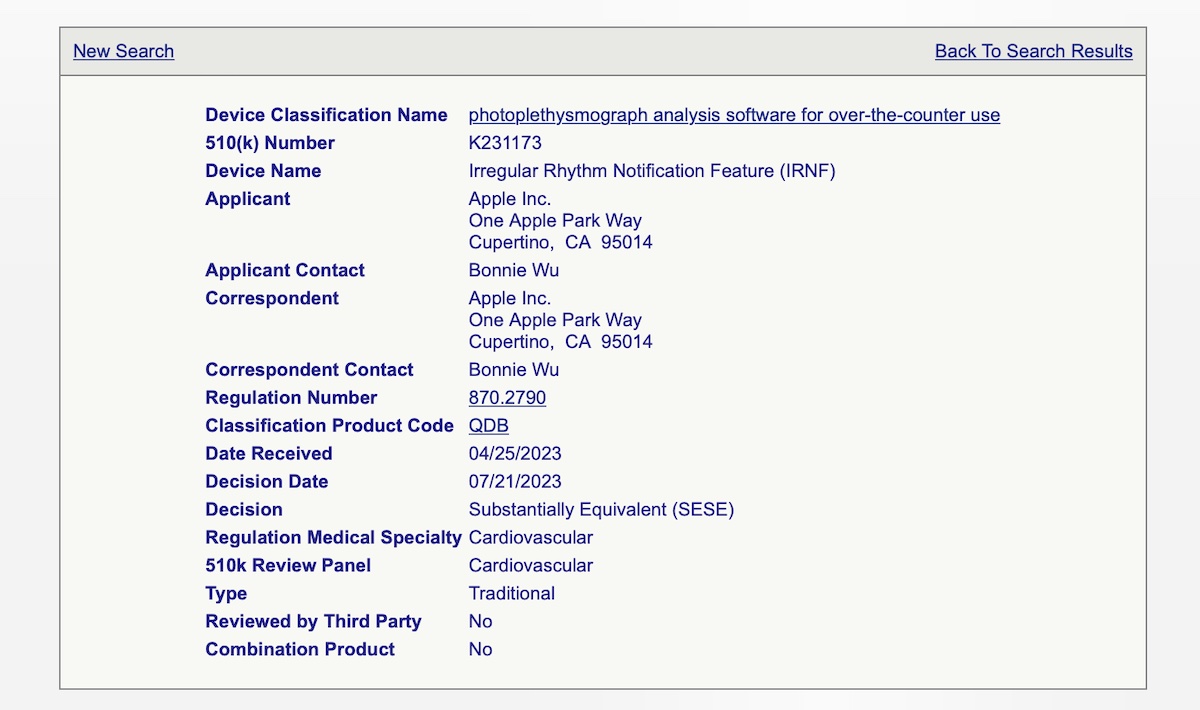Click the Combination Product label
Image resolution: width=1200 pixels, height=710 pixels.
coord(300,650)
